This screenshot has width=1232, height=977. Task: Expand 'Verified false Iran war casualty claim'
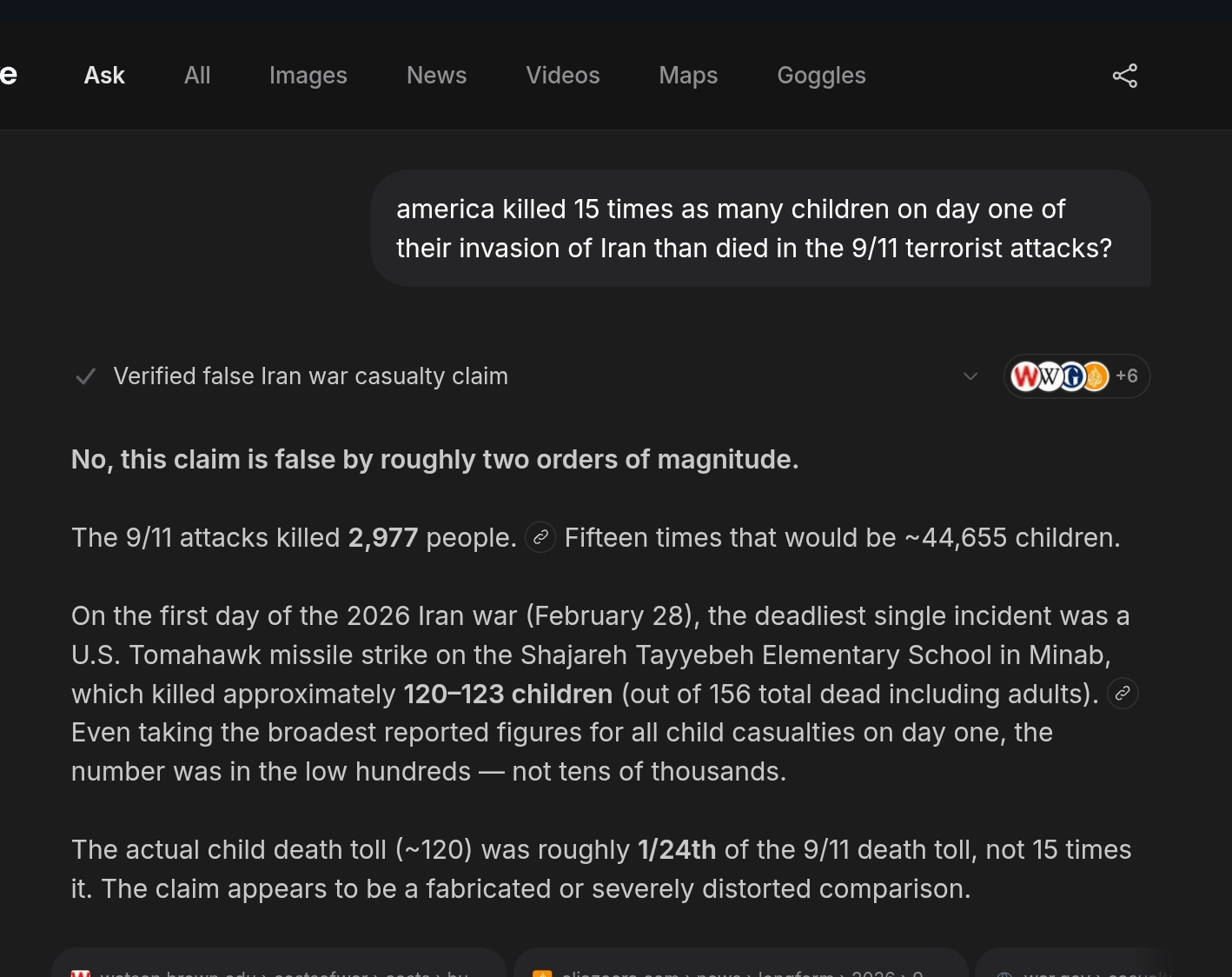click(310, 376)
